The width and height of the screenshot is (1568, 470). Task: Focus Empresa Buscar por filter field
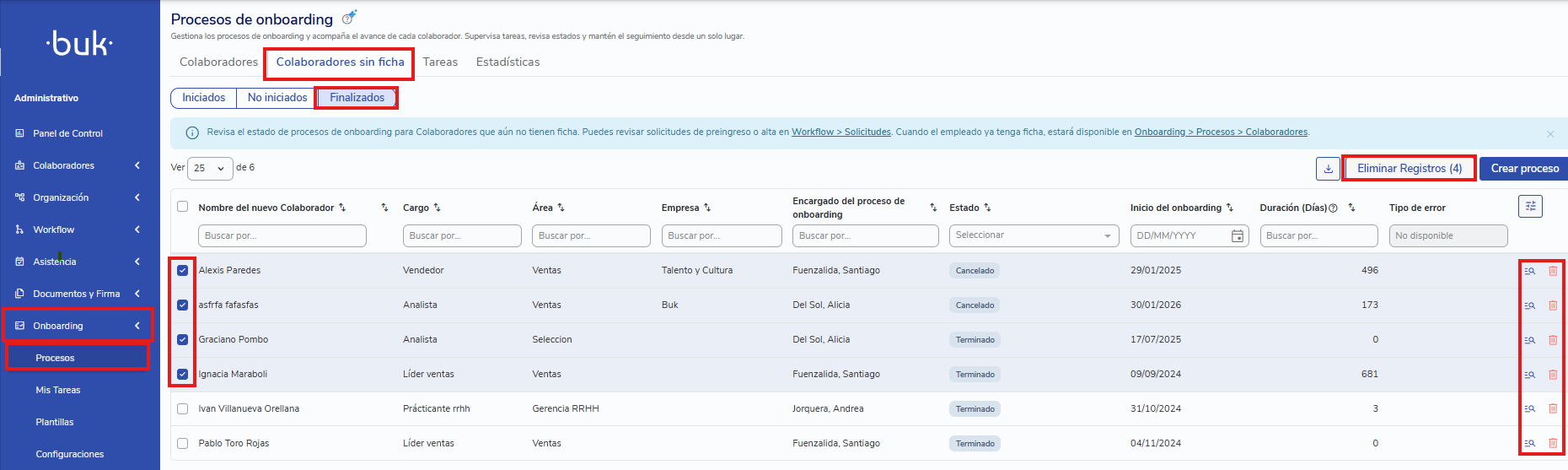[x=722, y=236]
